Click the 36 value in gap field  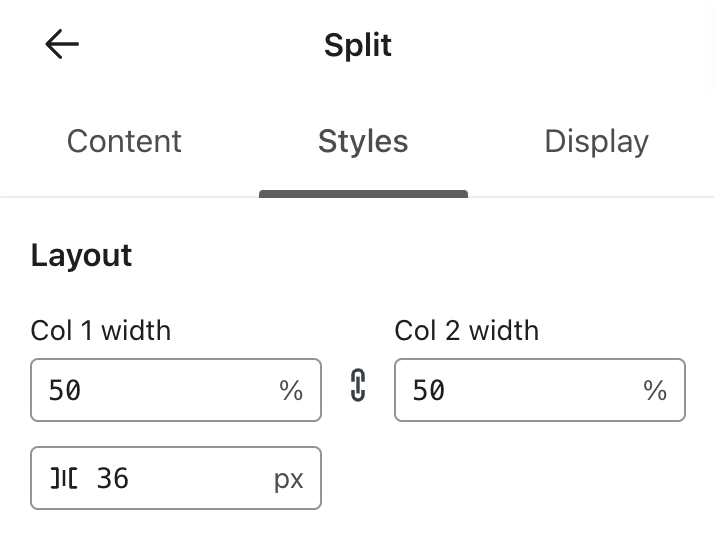tap(113, 479)
